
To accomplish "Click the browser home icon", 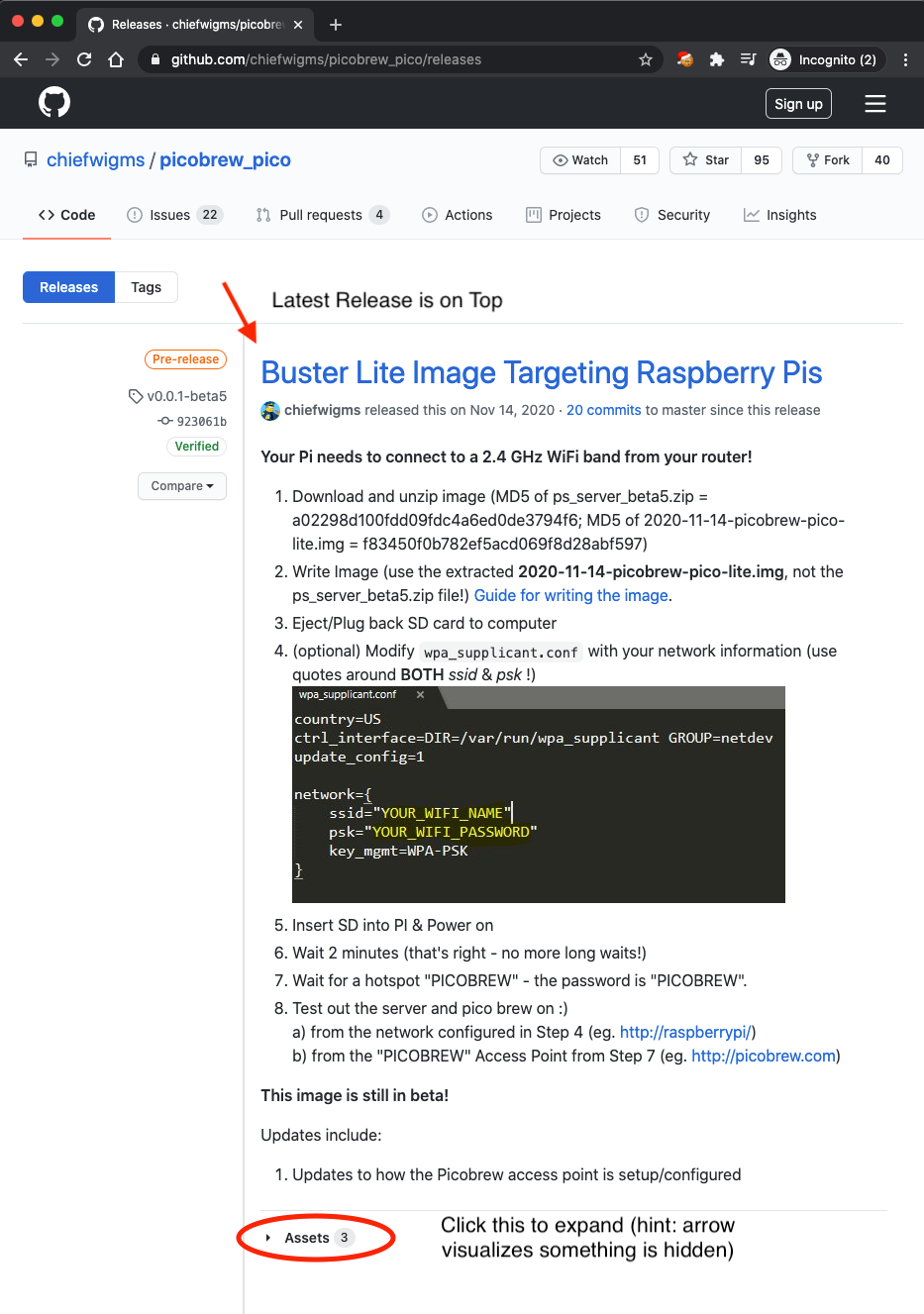I will coord(116,59).
